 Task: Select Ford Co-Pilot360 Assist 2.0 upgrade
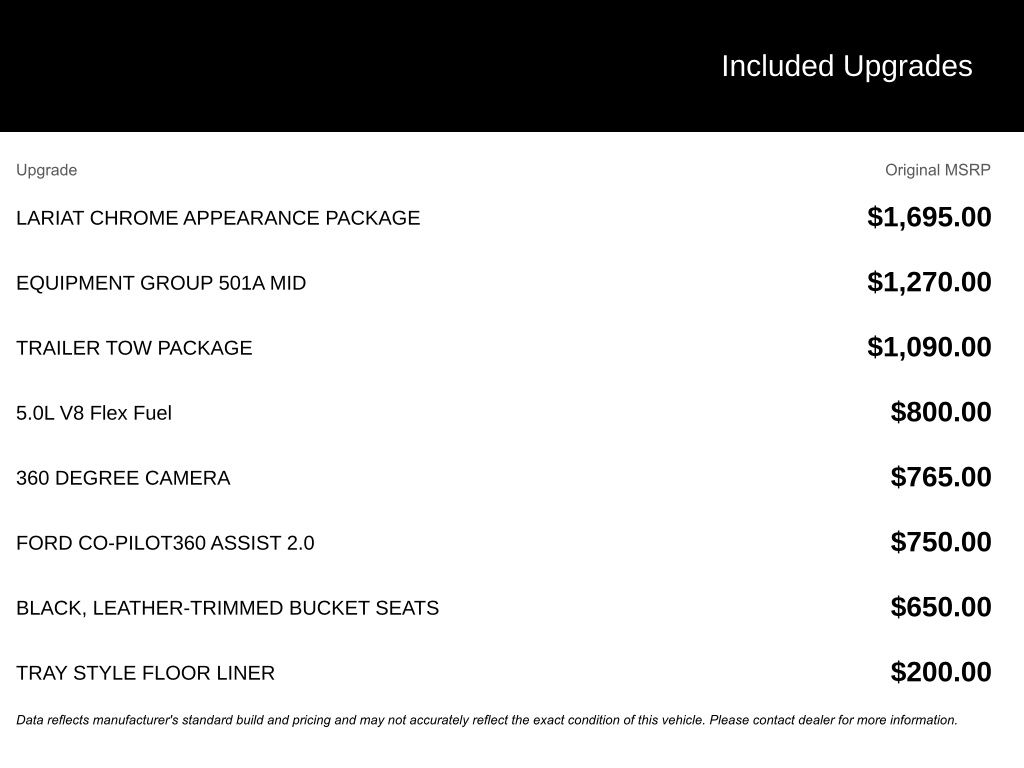click(165, 543)
